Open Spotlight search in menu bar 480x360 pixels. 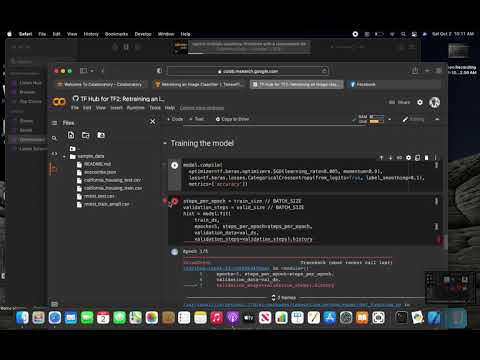403,34
